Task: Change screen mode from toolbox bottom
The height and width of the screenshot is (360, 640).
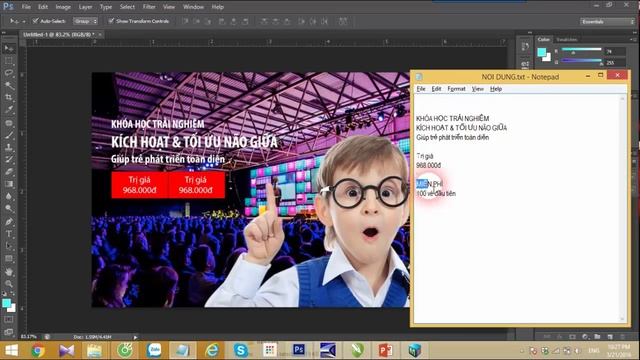Action: point(9,332)
